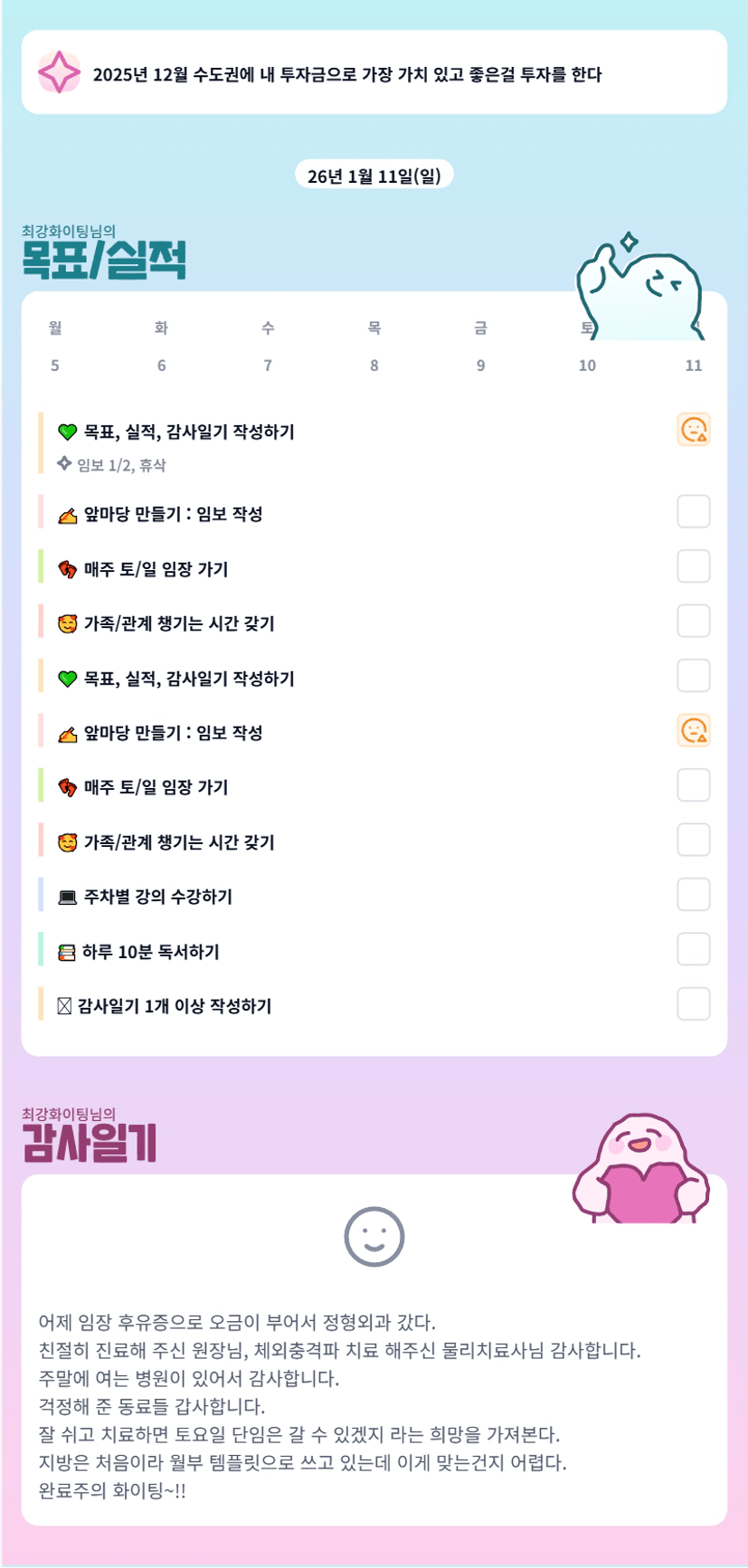Click the pink mascot holding a heart
The image size is (748, 1568).
pos(640,1170)
